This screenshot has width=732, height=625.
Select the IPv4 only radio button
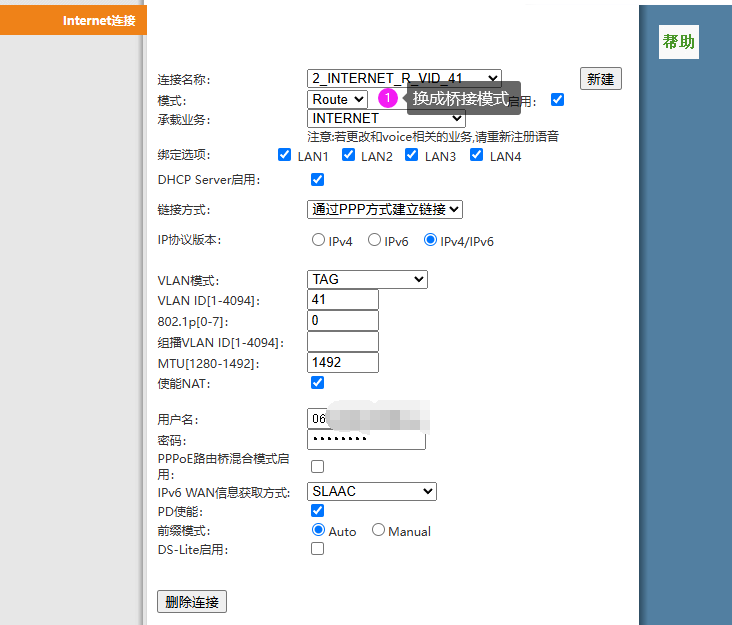319,240
